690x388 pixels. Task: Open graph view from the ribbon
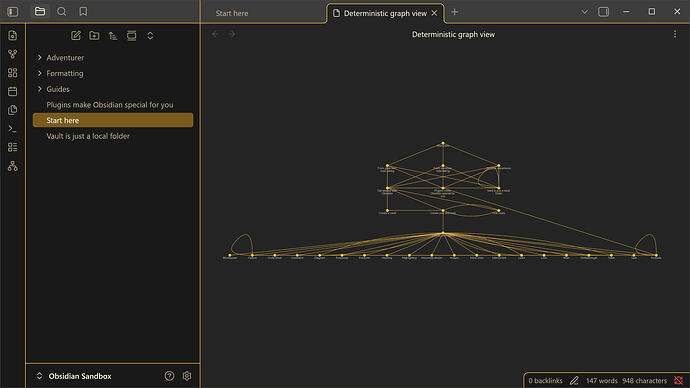tap(13, 54)
